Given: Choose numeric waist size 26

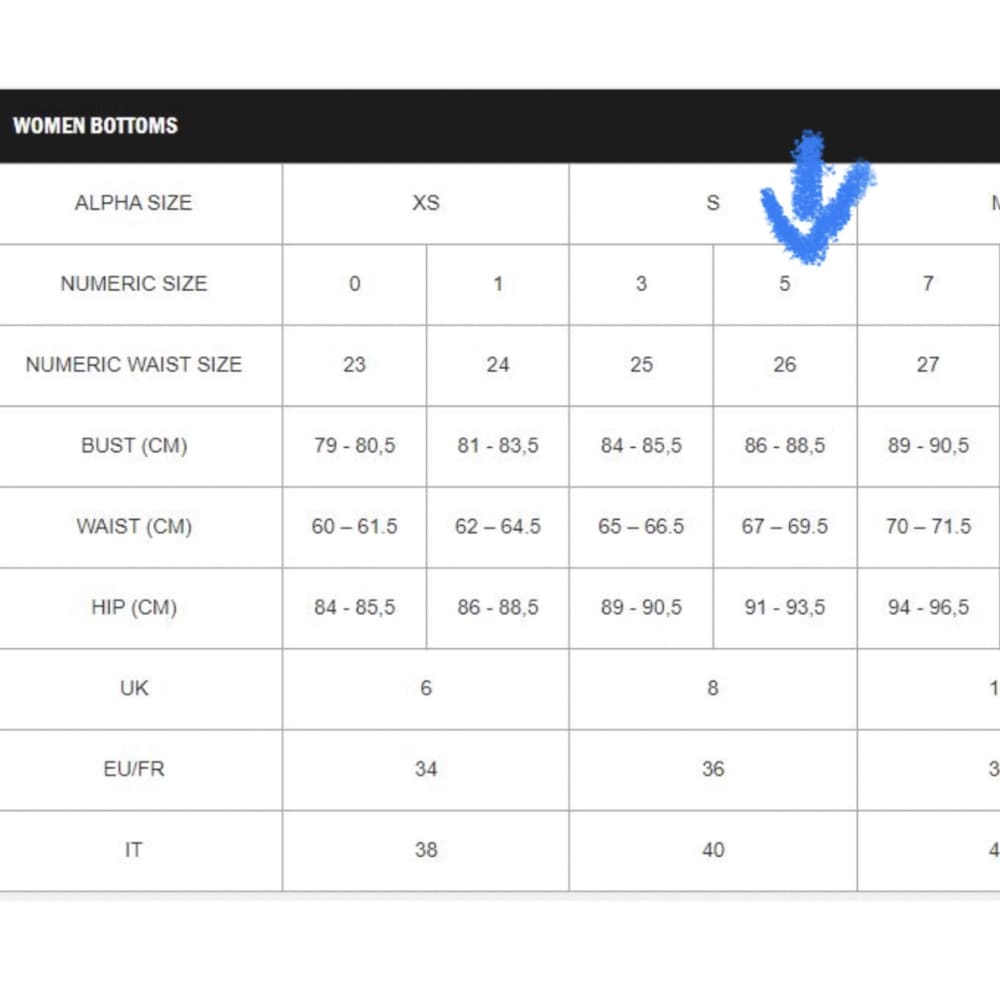Looking at the screenshot, I should click(x=785, y=365).
